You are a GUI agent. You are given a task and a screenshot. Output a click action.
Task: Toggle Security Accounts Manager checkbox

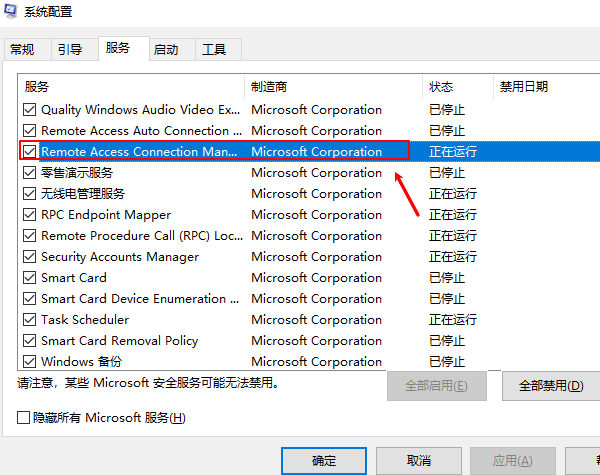coord(30,257)
